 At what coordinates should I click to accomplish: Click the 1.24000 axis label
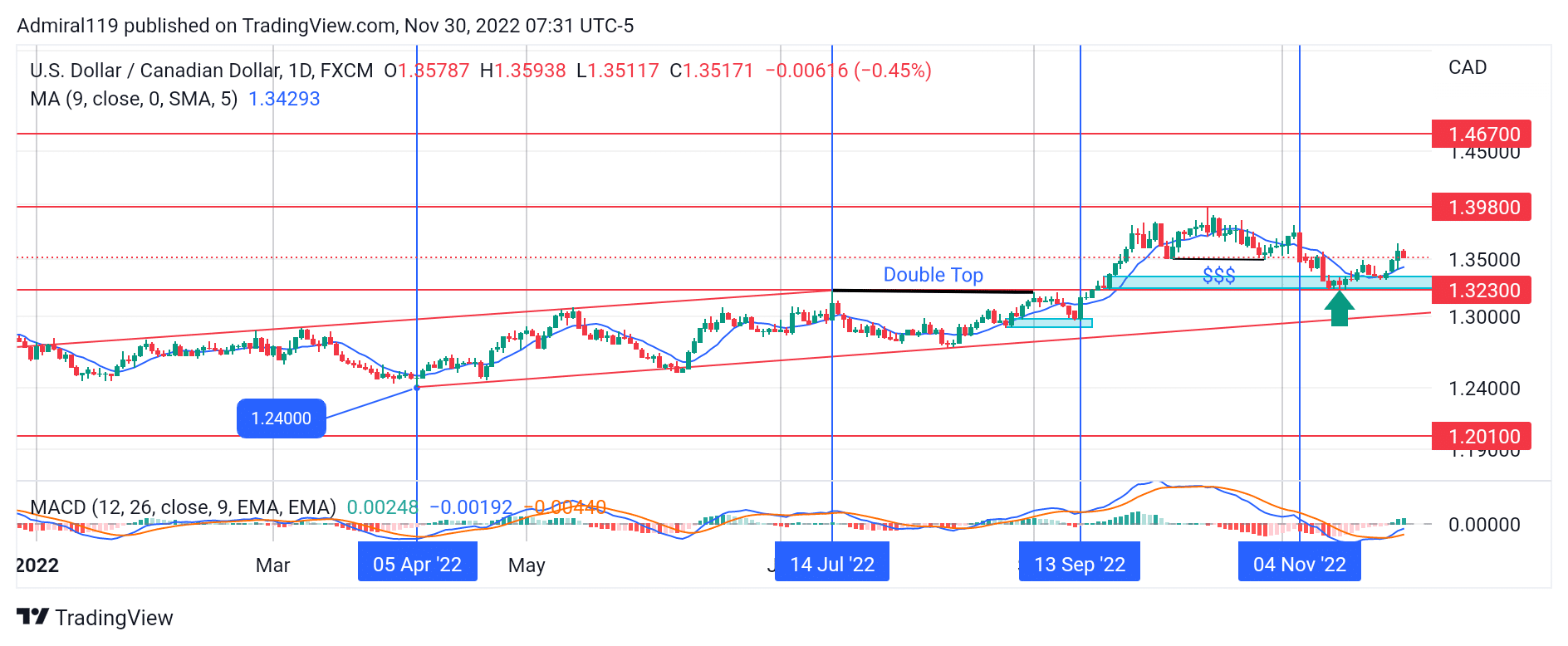[1484, 389]
